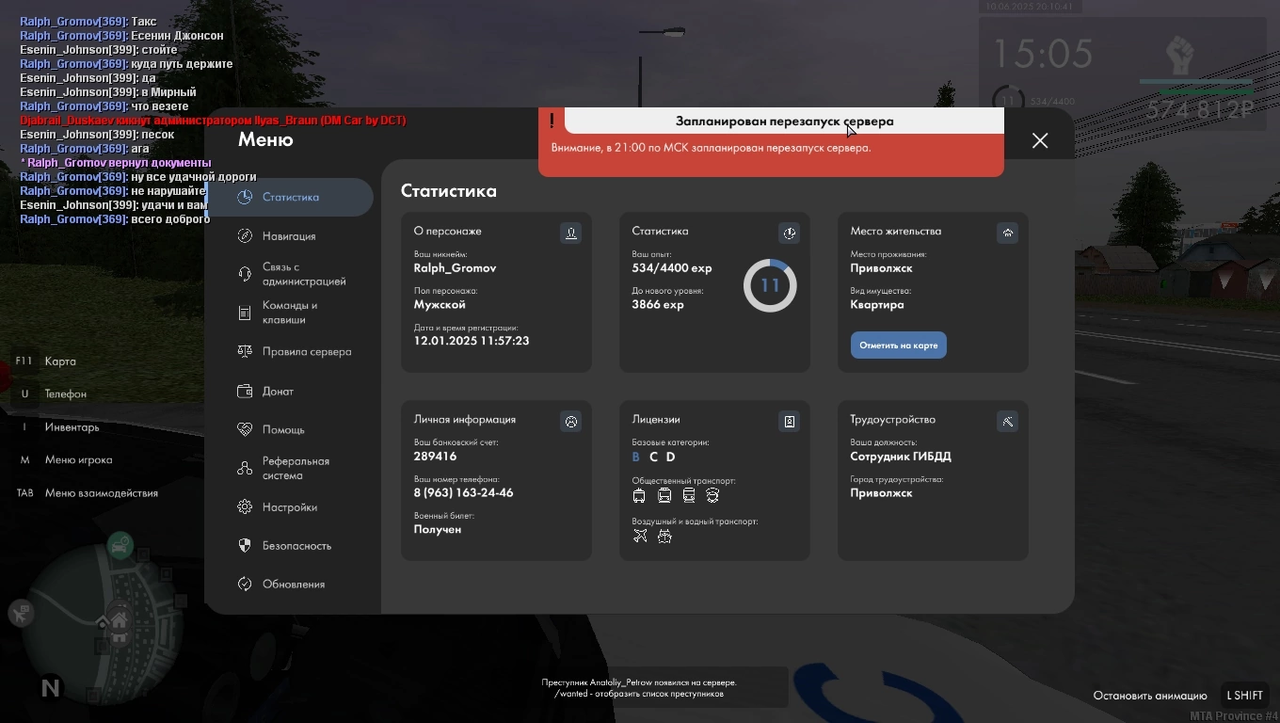Click the red exclamation alert icon
Viewport: 1280px width, 723px height.
[x=551, y=121]
